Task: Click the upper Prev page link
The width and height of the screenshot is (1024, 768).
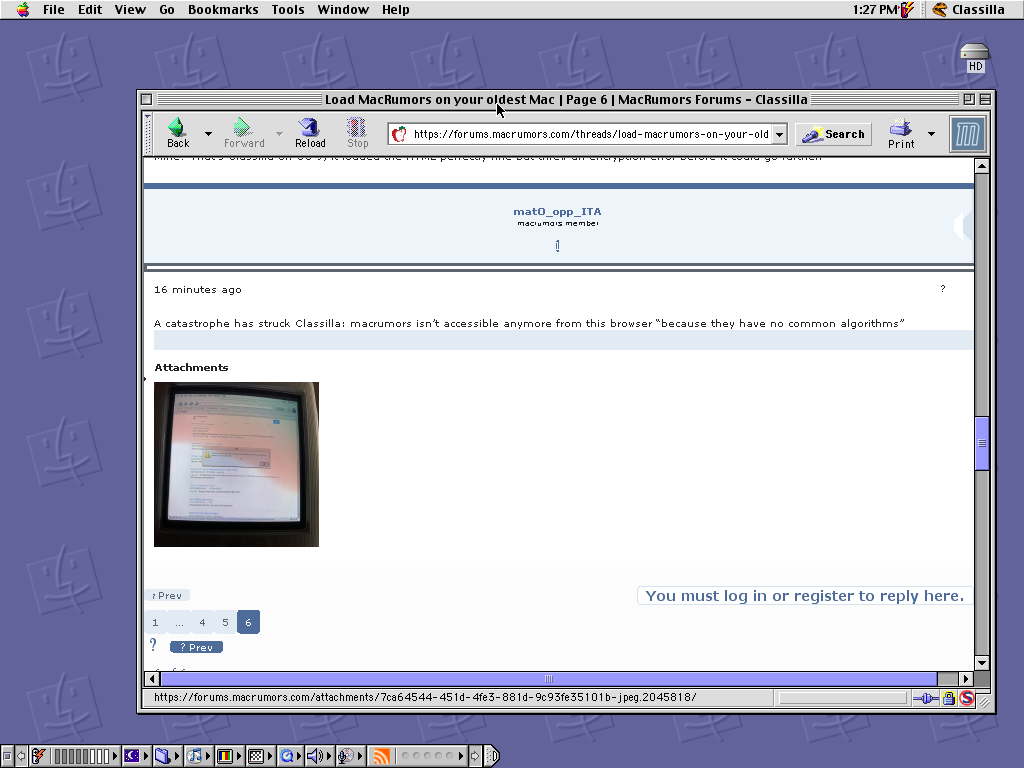Action: pyautogui.click(x=167, y=596)
